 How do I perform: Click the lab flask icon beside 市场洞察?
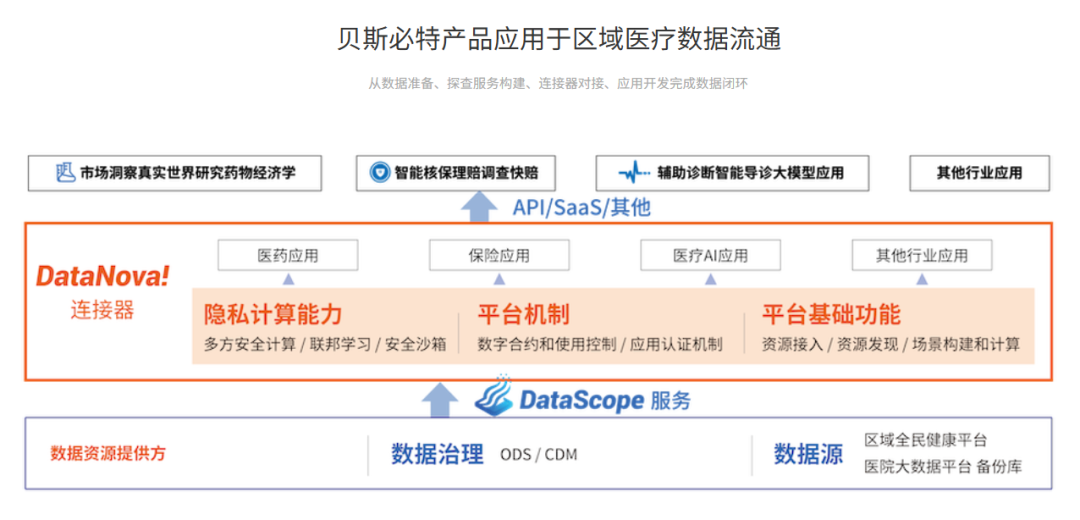click(65, 172)
